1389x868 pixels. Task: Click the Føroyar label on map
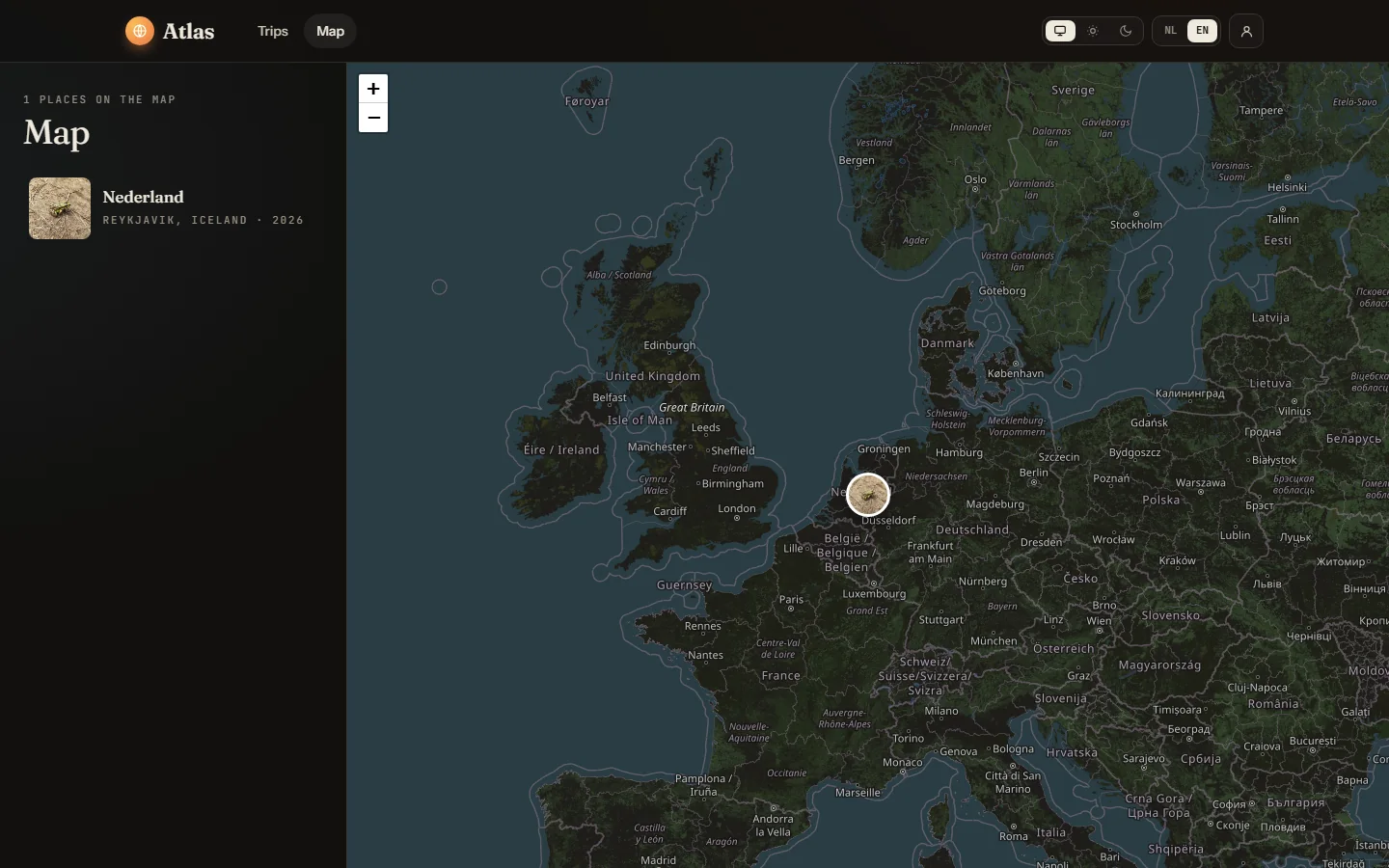click(586, 101)
